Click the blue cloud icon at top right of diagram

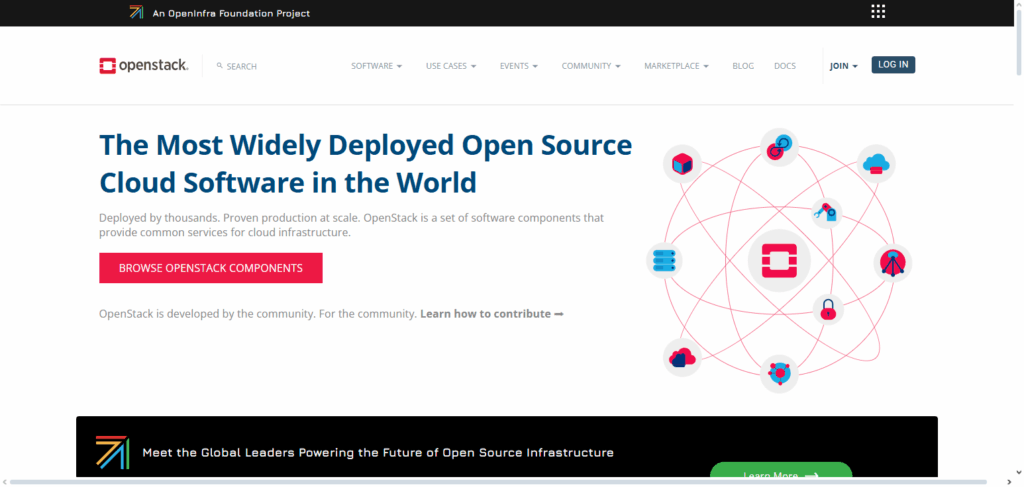click(x=876, y=163)
